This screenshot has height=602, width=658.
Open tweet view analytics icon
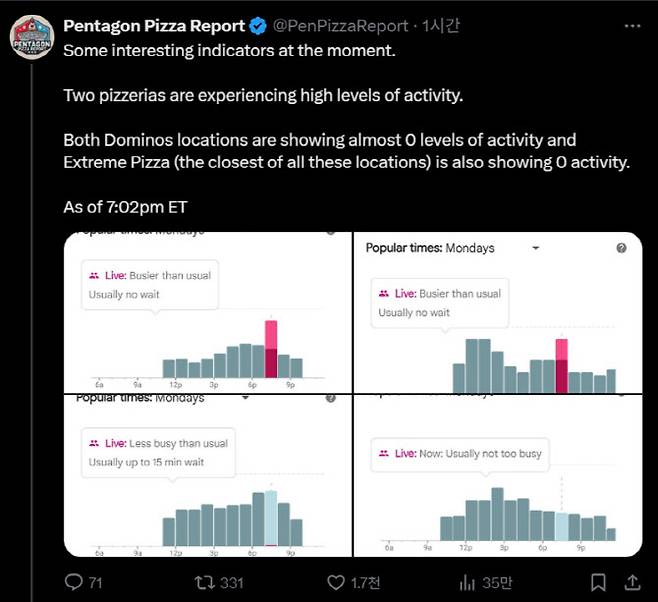tap(466, 581)
